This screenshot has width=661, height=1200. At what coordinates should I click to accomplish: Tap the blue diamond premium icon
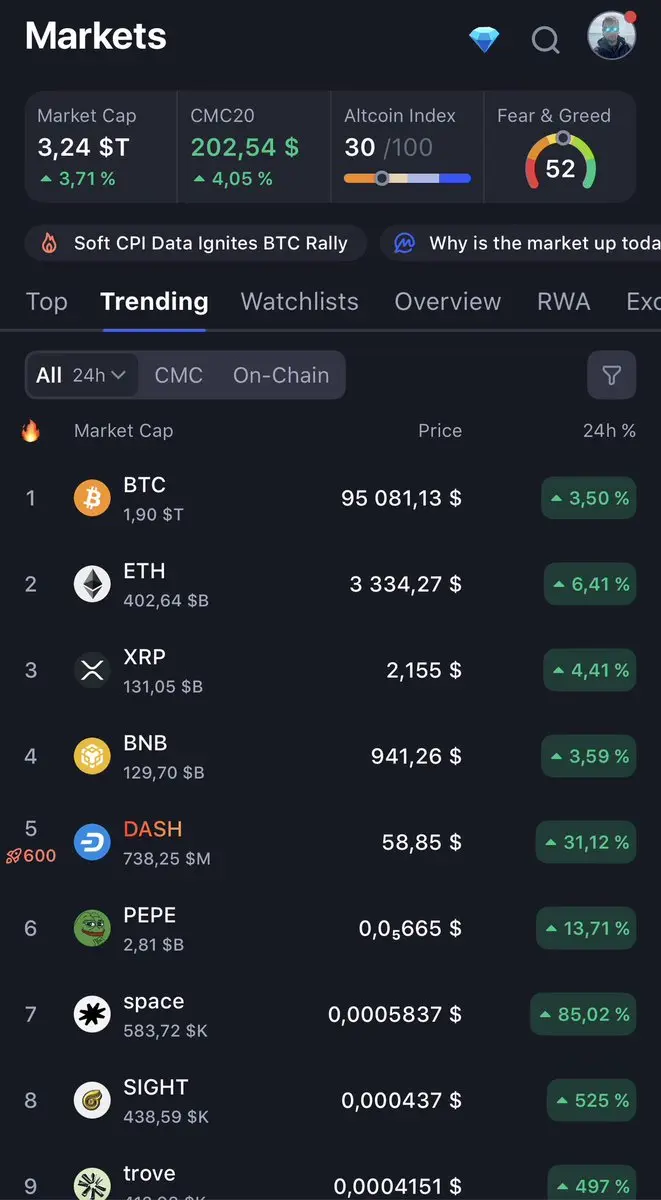click(x=484, y=40)
